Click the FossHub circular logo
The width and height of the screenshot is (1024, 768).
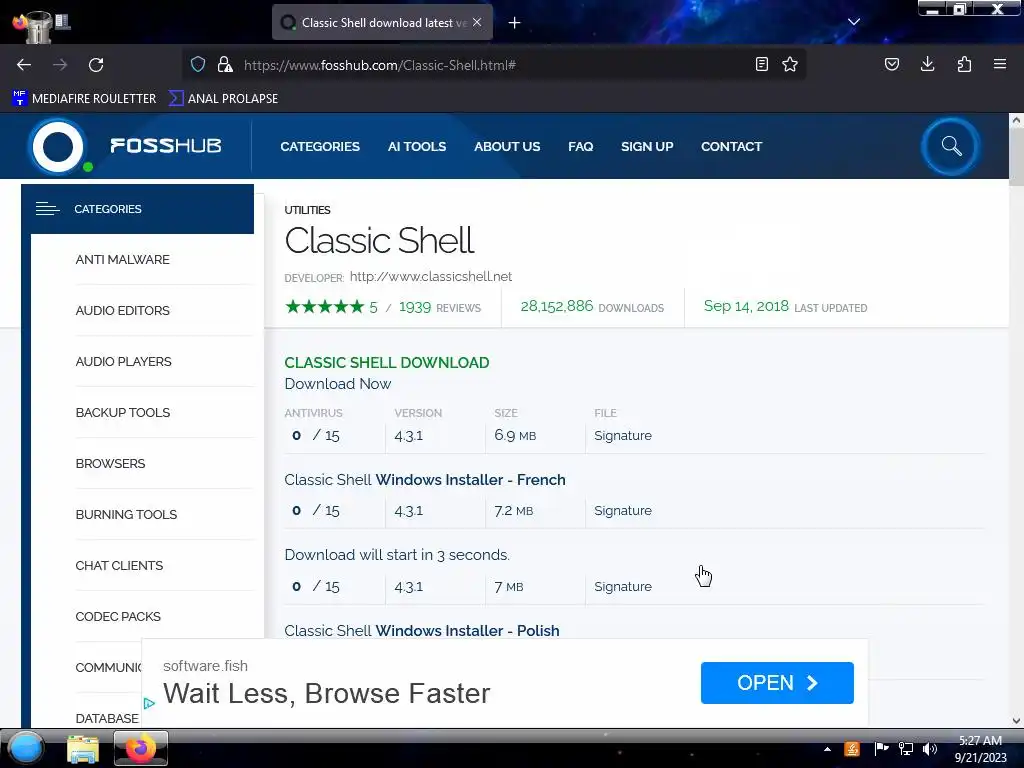(x=57, y=146)
